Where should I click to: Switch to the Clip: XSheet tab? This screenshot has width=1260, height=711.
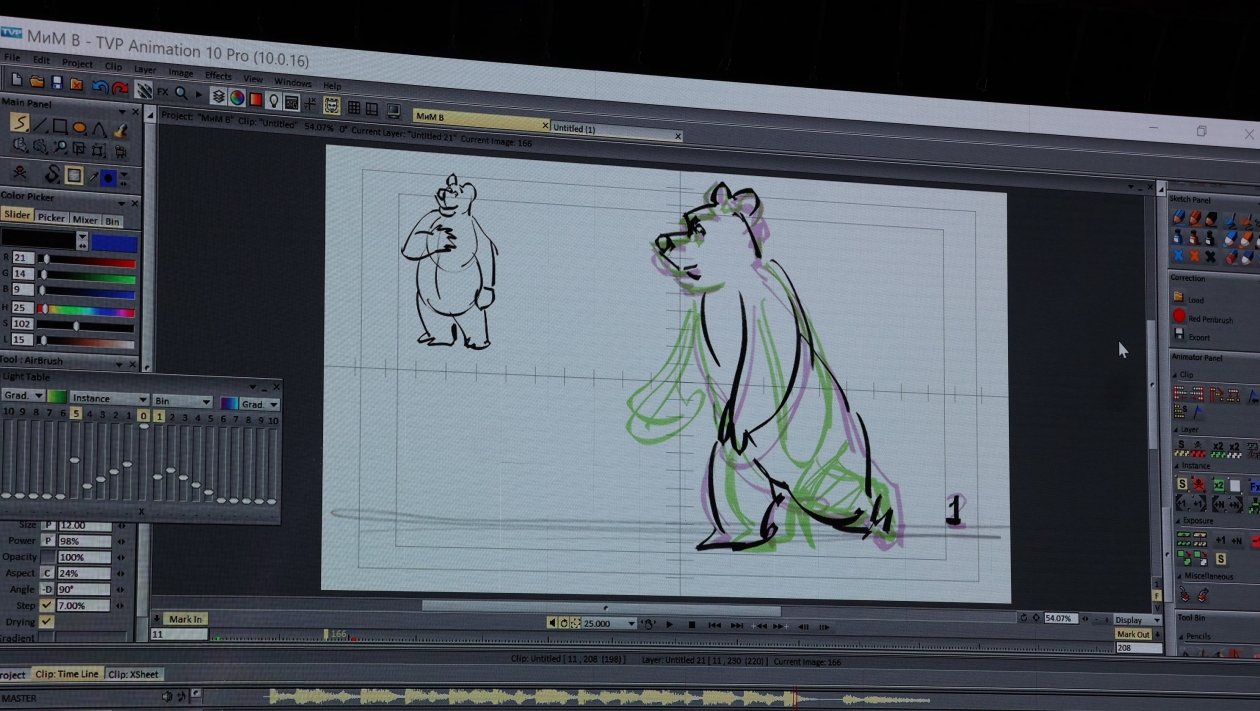point(133,674)
